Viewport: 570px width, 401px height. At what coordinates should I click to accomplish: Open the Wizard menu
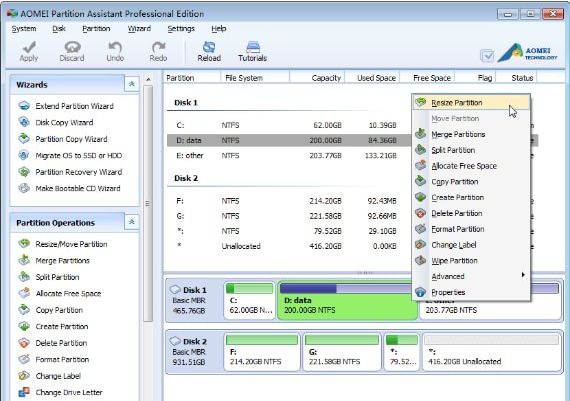coord(139,28)
